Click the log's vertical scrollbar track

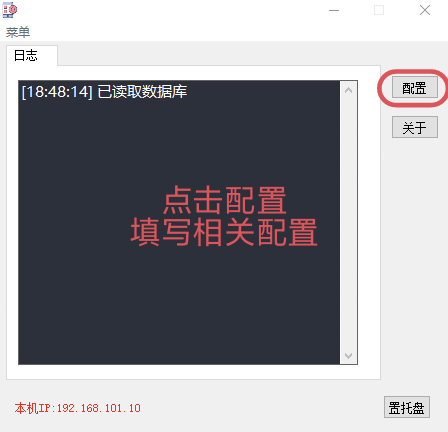[349, 223]
